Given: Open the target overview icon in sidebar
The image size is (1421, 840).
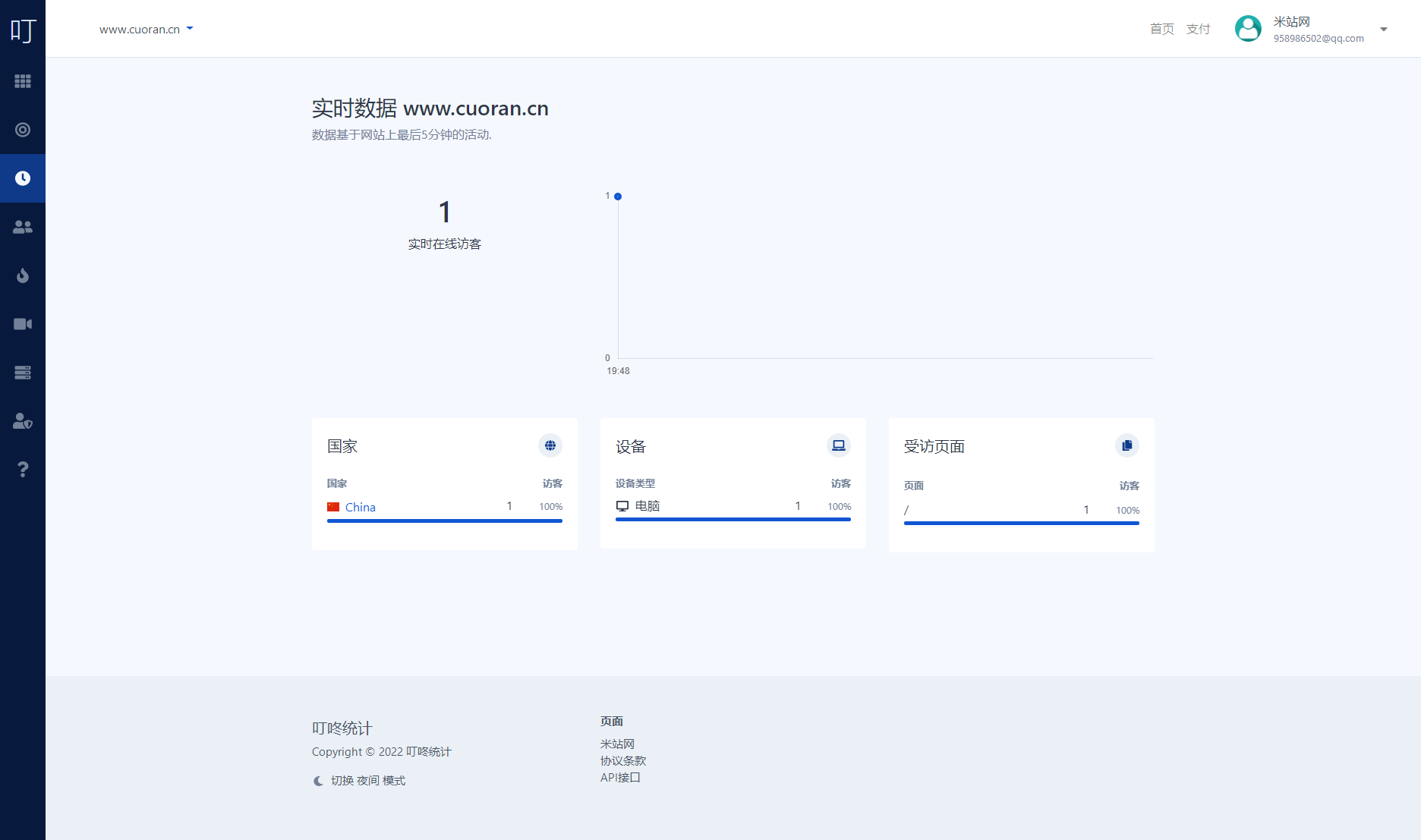Looking at the screenshot, I should click(x=23, y=130).
